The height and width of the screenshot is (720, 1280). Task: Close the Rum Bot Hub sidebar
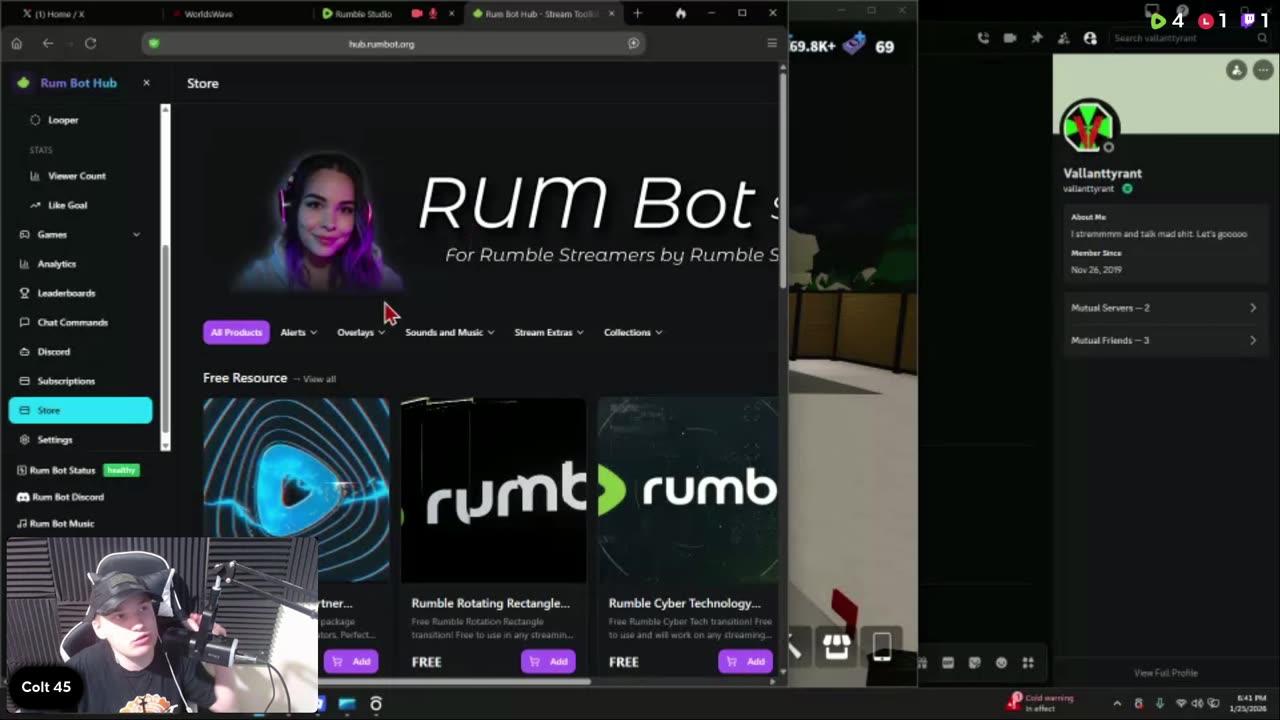(x=146, y=83)
